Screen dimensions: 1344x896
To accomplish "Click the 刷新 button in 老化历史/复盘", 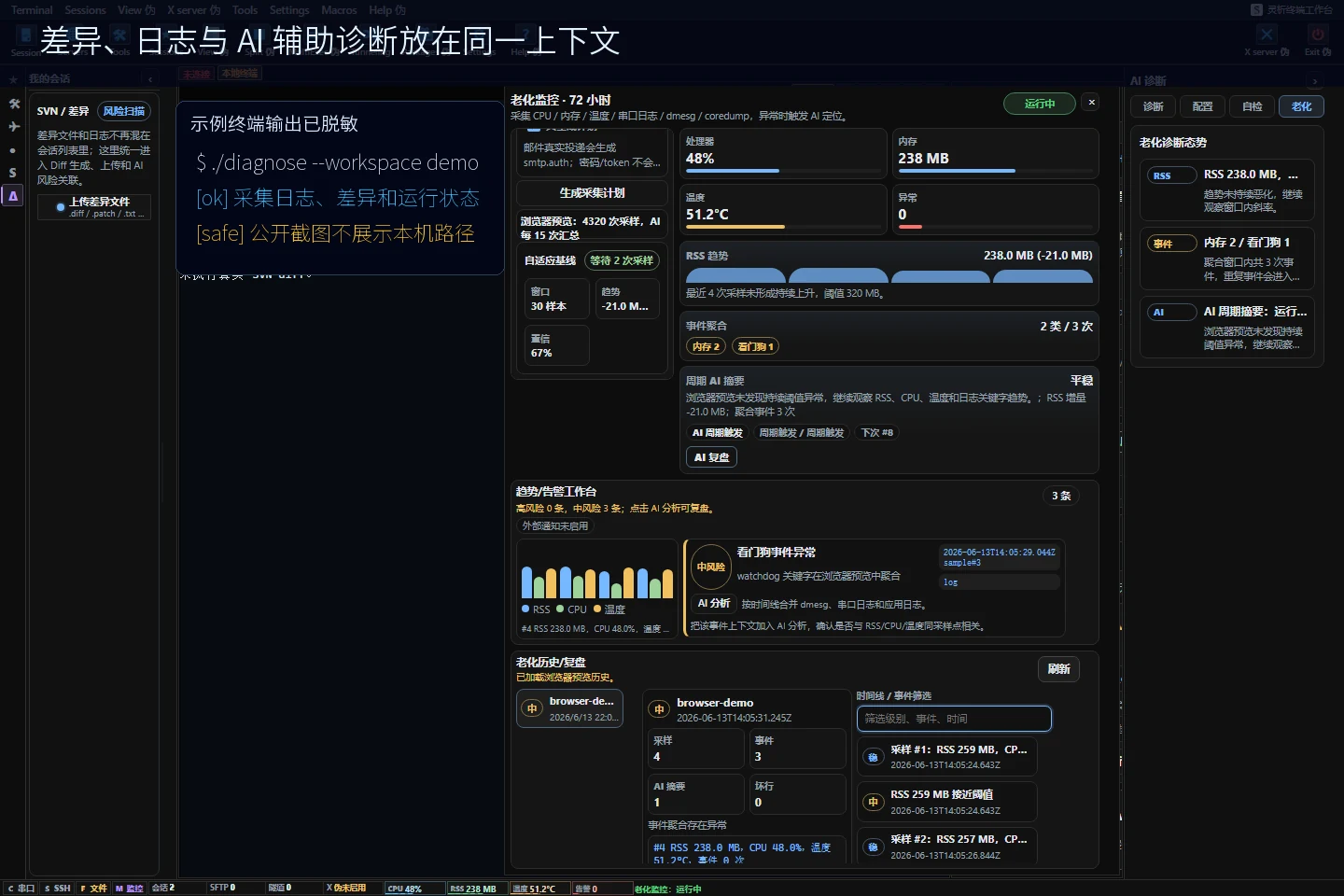I will click(x=1059, y=669).
